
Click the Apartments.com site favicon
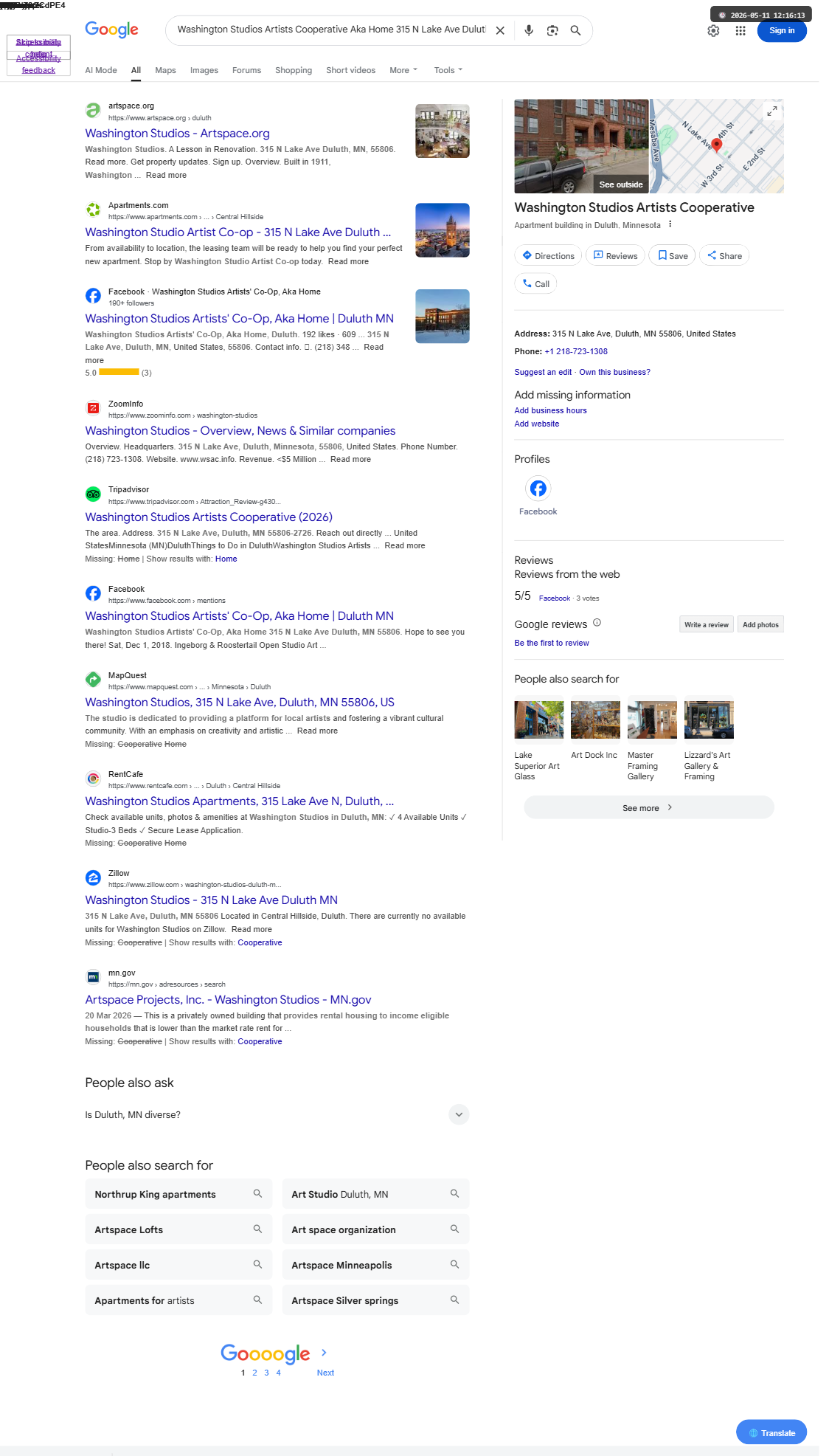(x=93, y=210)
